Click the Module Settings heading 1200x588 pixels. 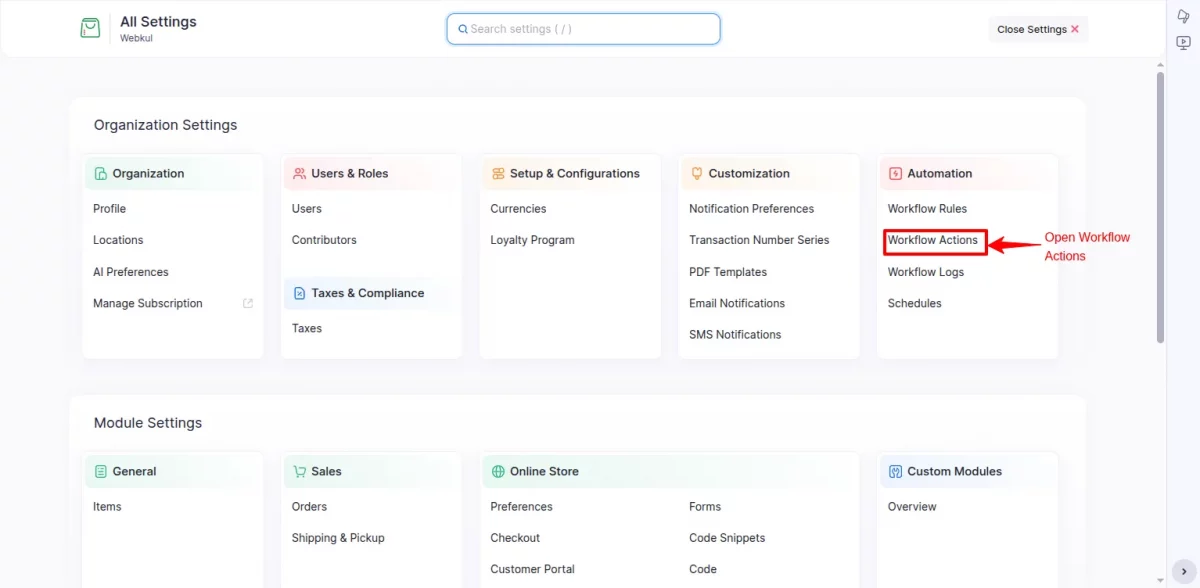click(148, 424)
